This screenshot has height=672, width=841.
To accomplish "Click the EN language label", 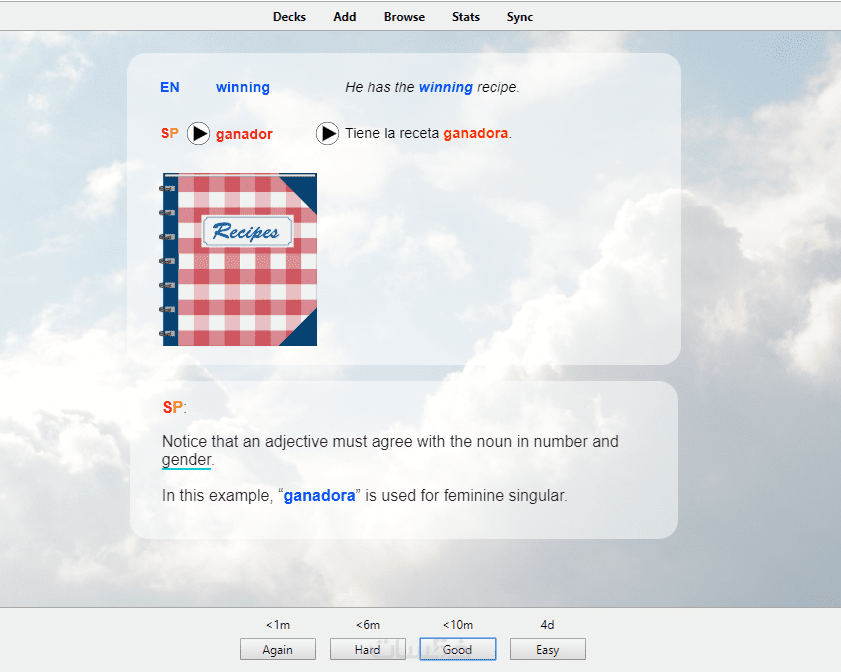I will 169,87.
